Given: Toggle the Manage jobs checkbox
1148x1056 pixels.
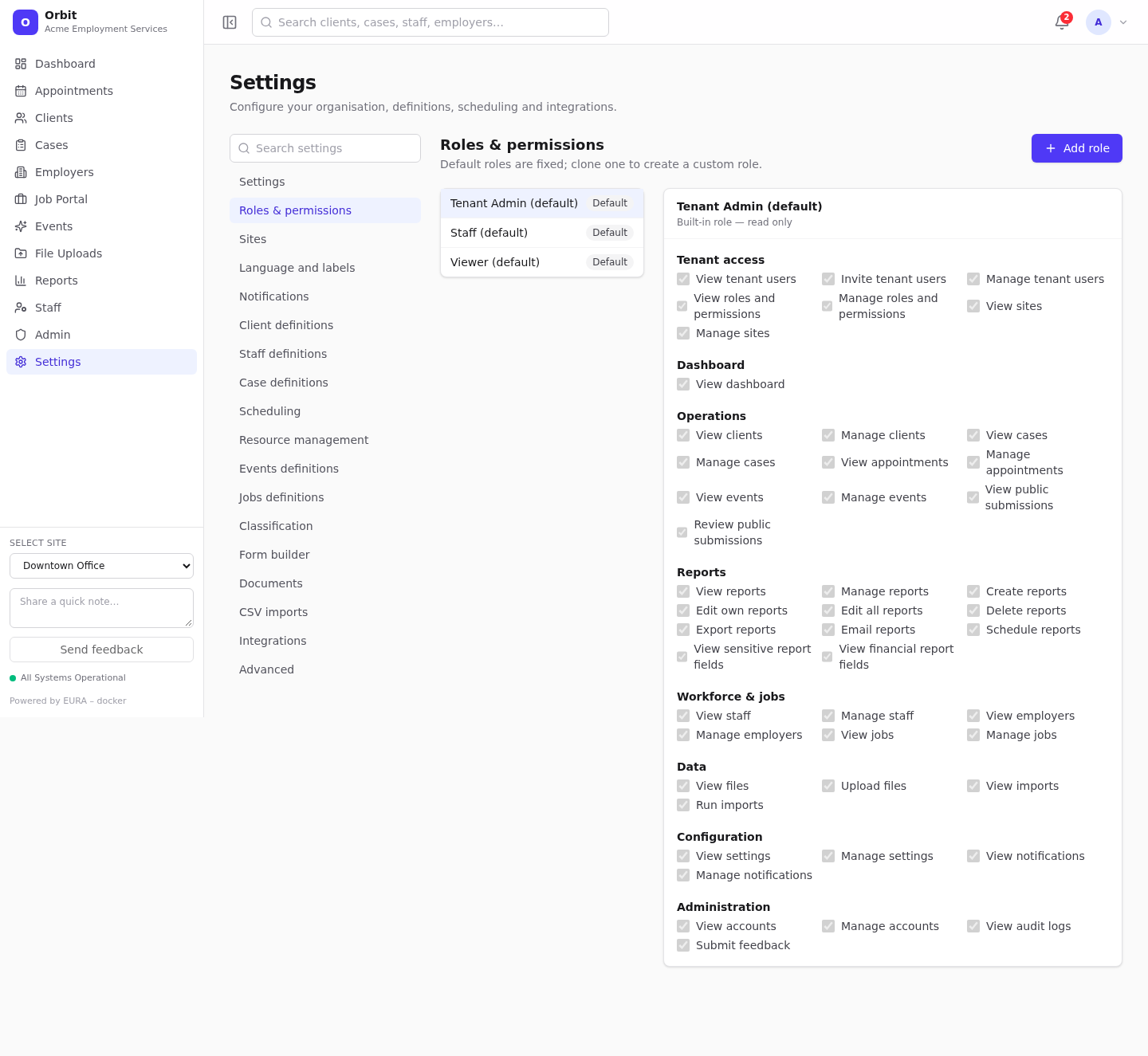Looking at the screenshot, I should click(x=973, y=735).
